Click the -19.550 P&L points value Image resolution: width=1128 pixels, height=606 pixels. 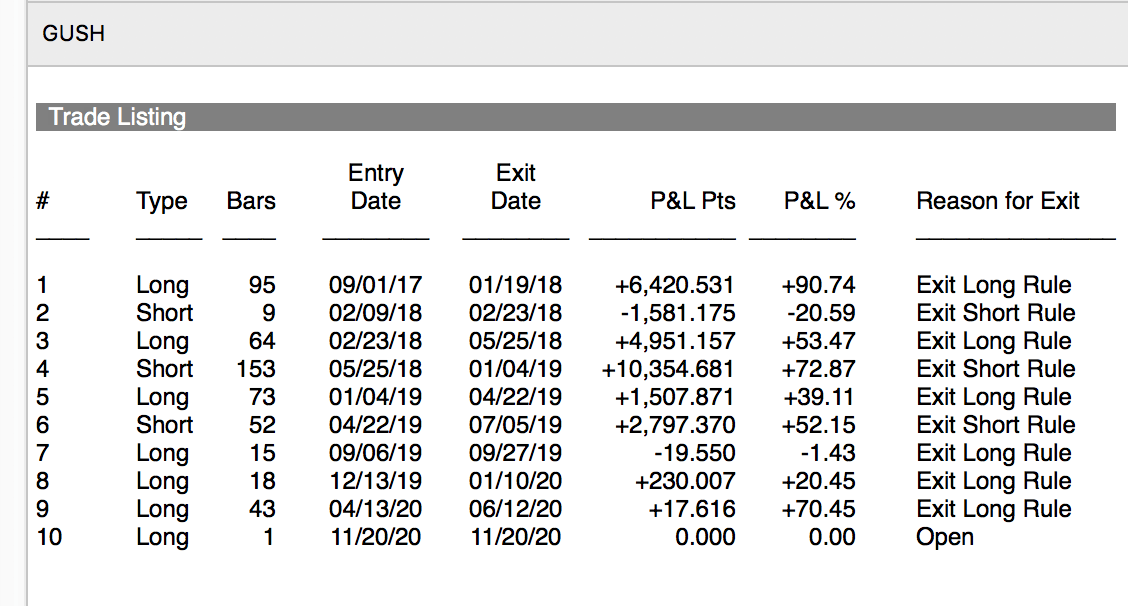(691, 453)
